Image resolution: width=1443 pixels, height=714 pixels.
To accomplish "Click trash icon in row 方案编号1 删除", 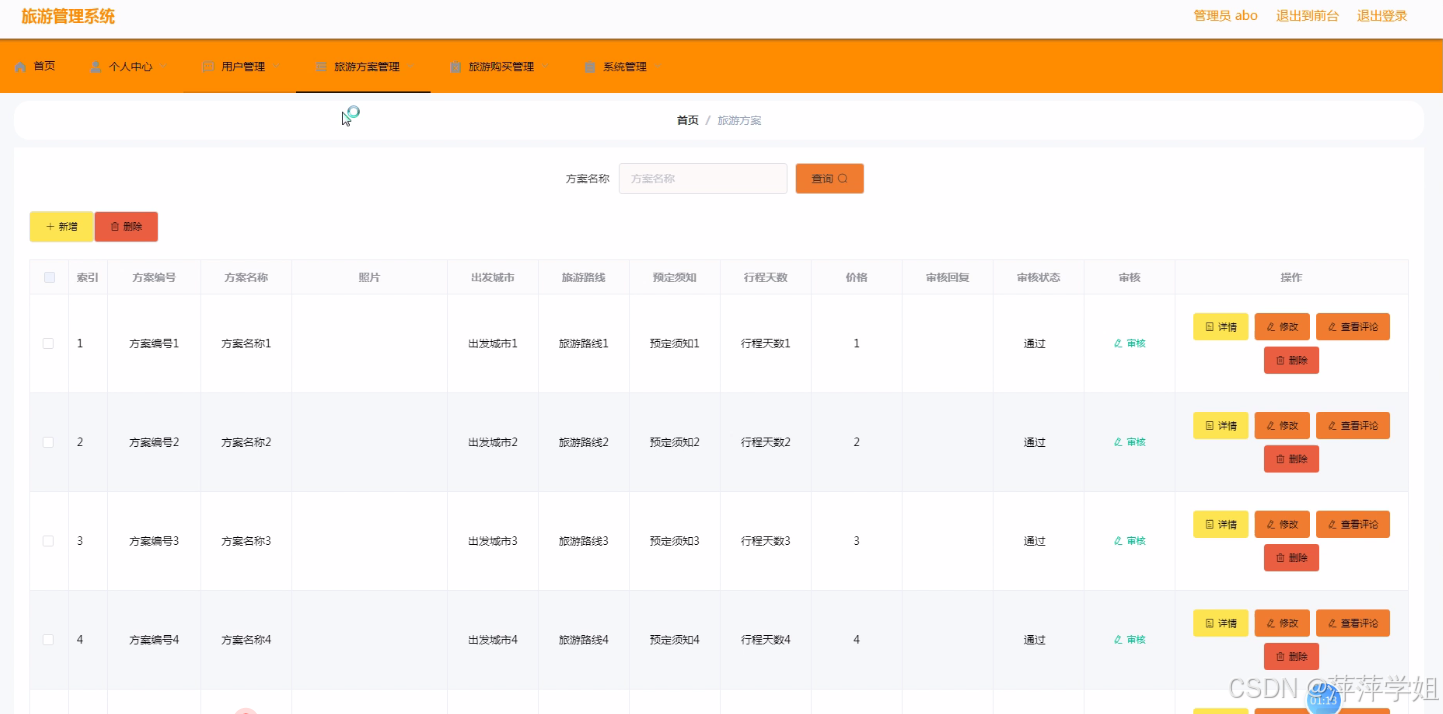I will click(x=1280, y=360).
